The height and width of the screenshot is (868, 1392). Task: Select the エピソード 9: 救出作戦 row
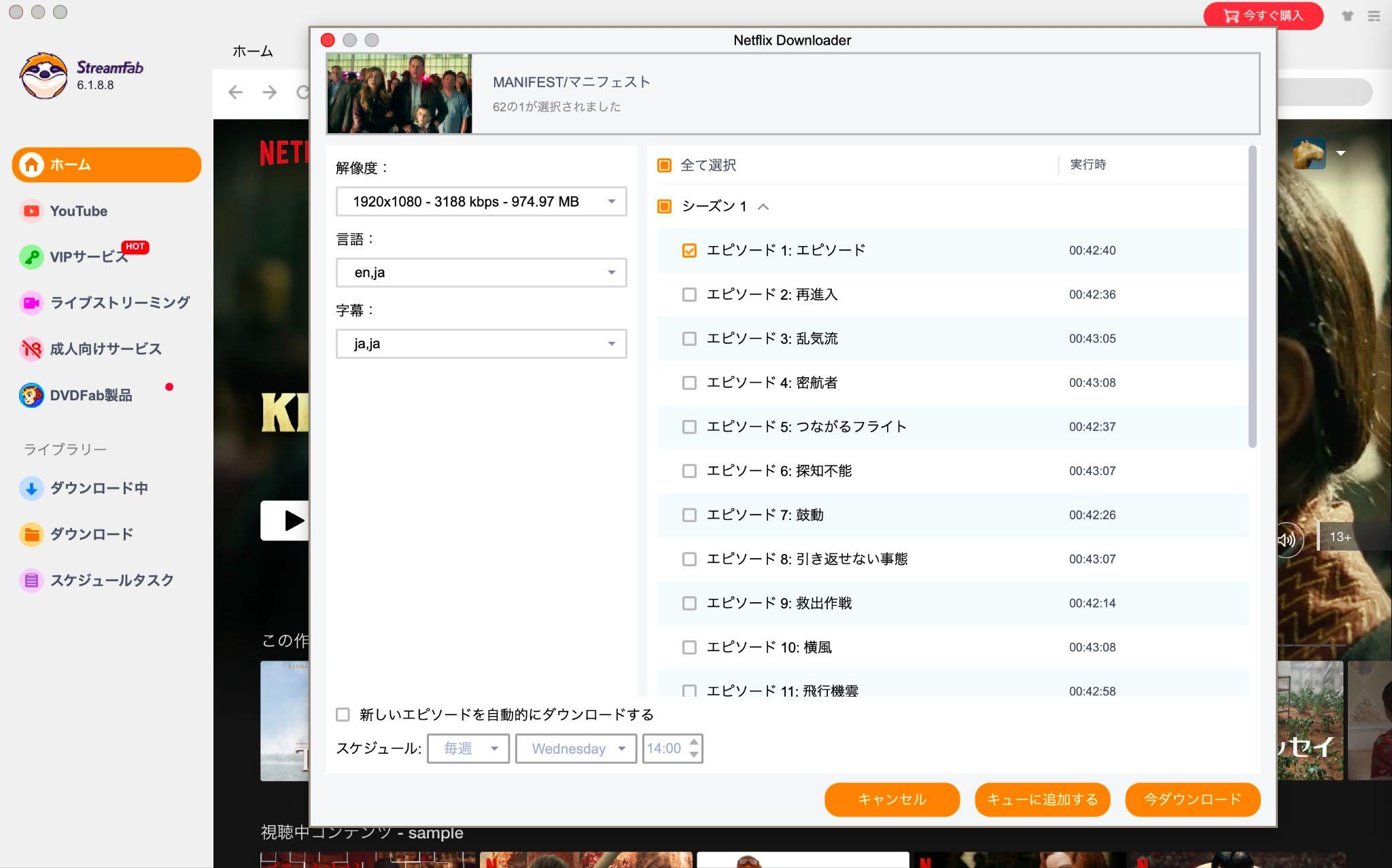952,604
